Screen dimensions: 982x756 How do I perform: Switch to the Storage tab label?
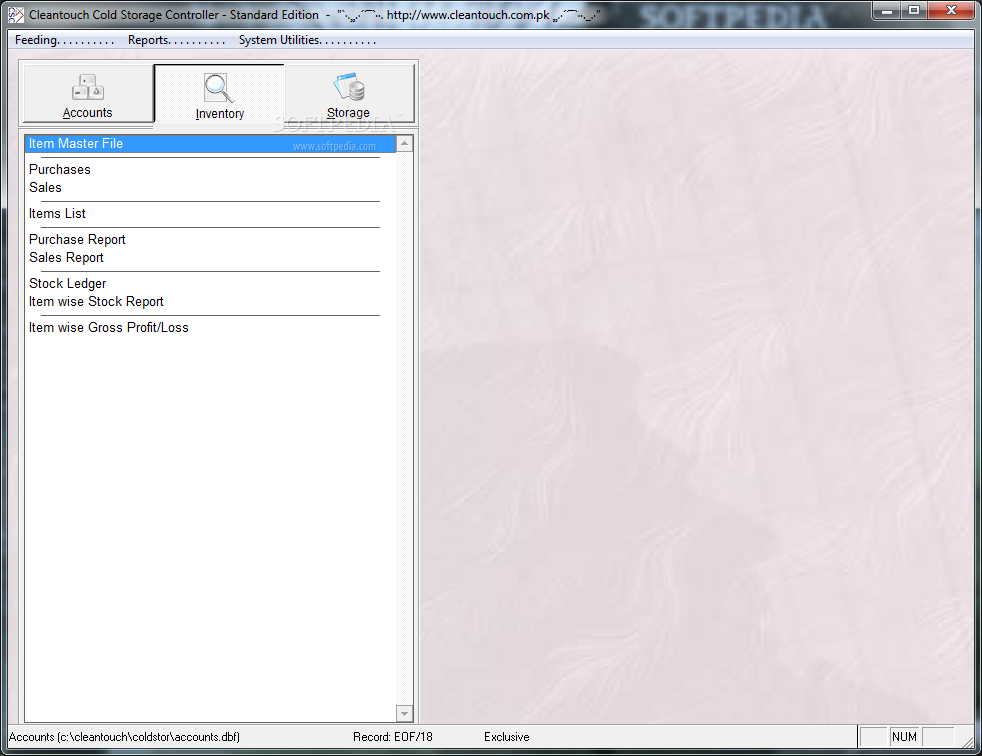click(x=348, y=113)
